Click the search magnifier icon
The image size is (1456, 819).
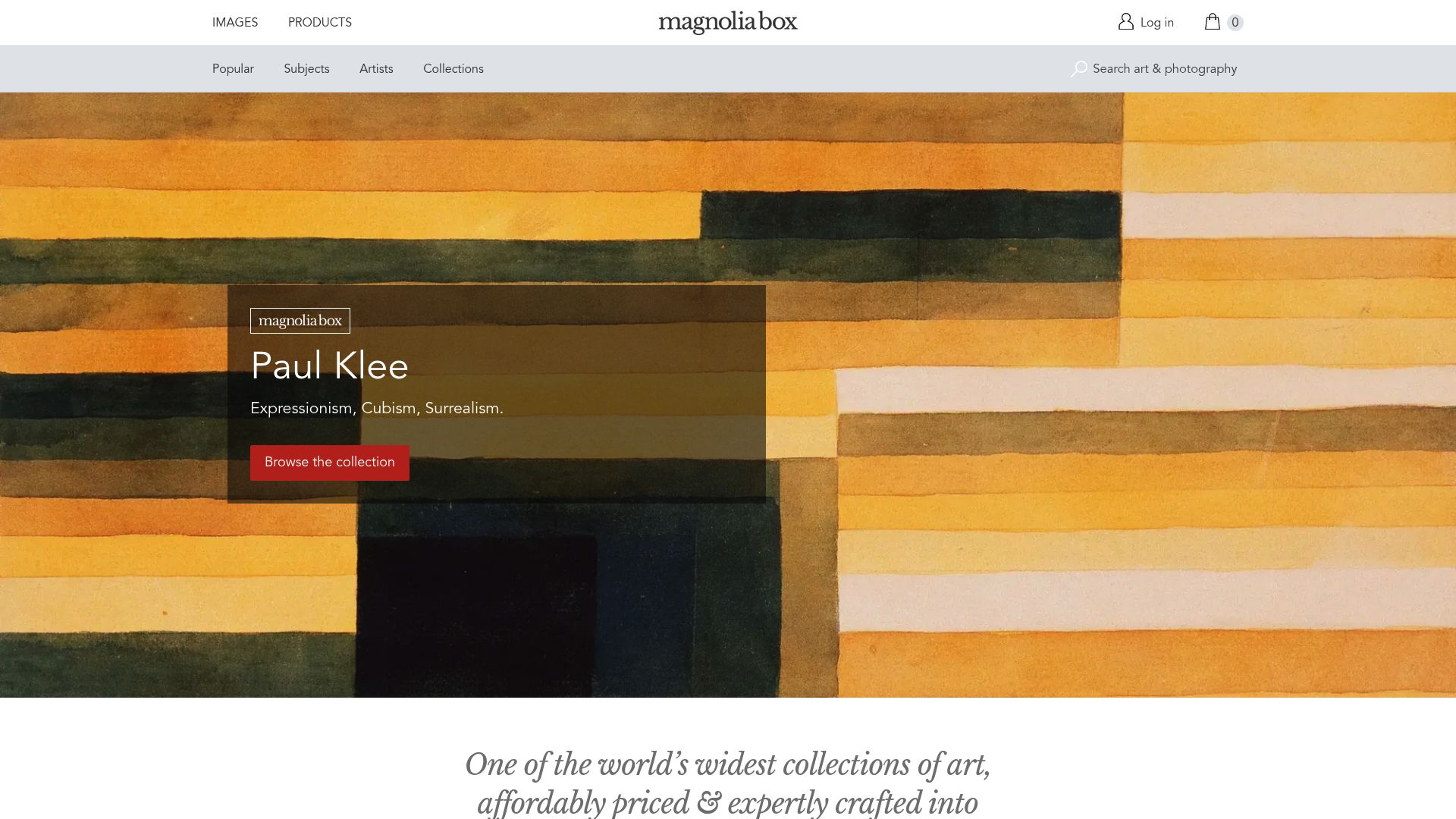(x=1078, y=69)
